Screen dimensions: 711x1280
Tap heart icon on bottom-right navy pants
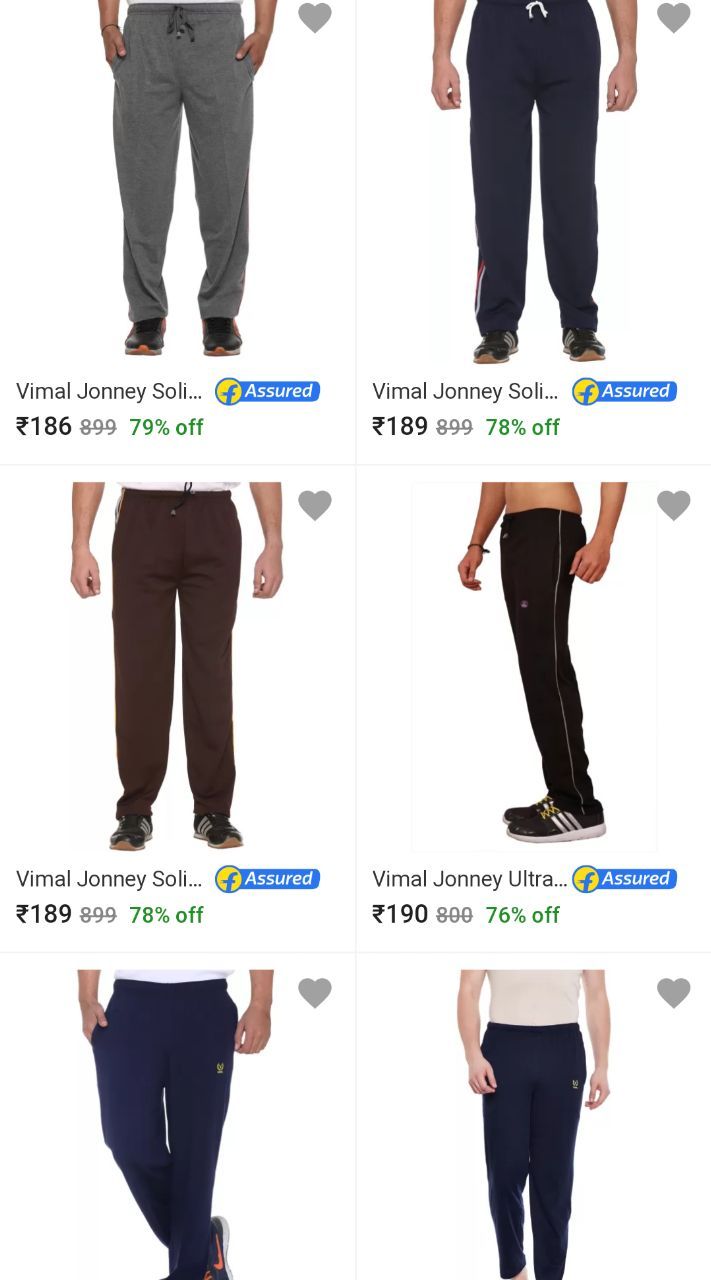click(x=673, y=992)
